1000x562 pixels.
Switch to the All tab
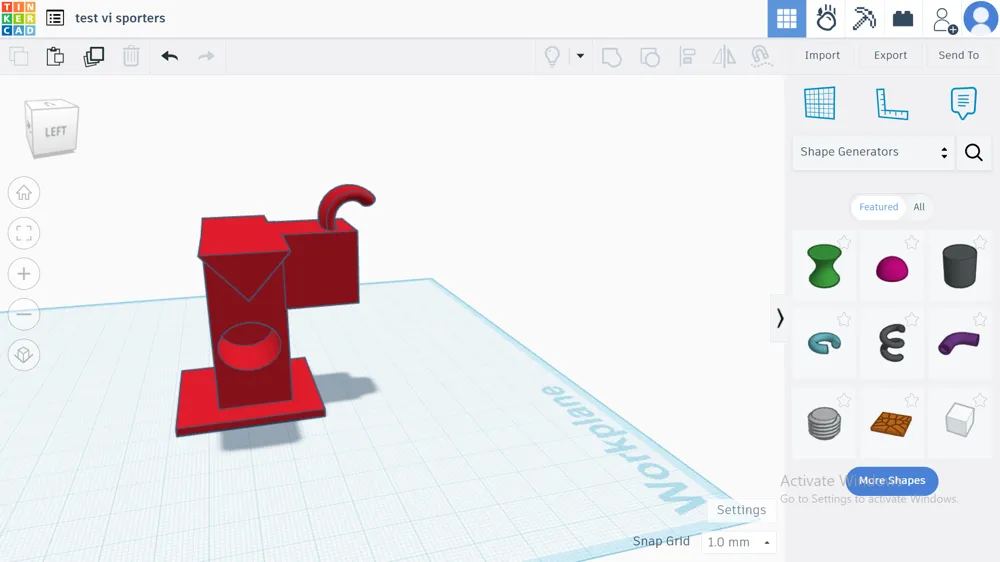click(x=918, y=207)
